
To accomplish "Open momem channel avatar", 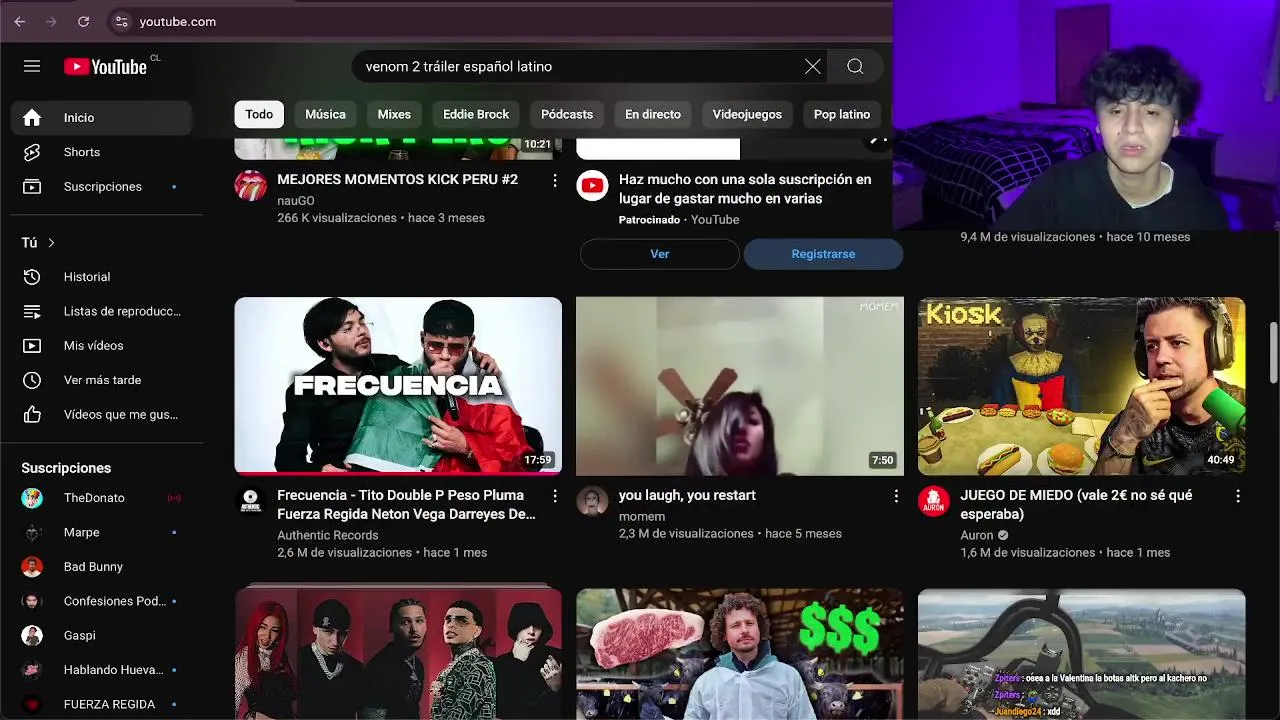I will click(x=593, y=501).
